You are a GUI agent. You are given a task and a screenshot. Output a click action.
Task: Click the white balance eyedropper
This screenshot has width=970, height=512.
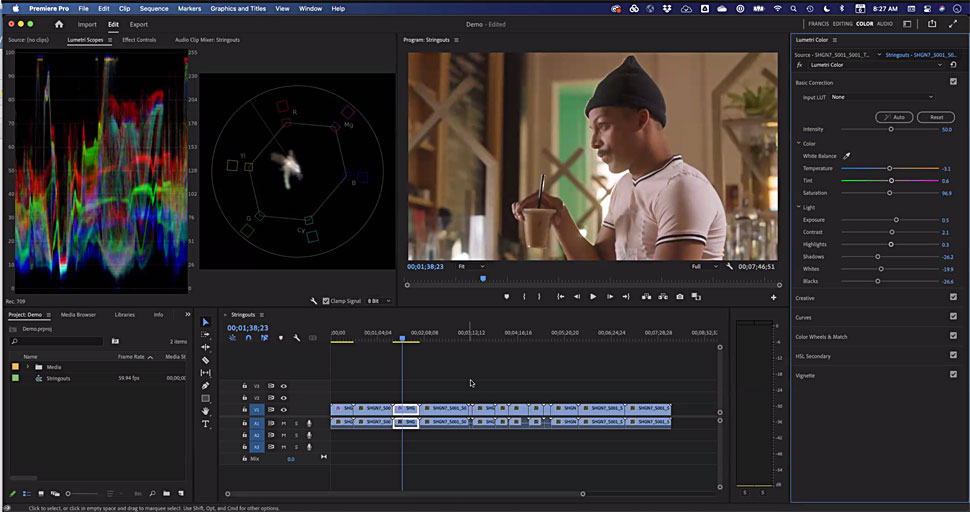coord(846,156)
